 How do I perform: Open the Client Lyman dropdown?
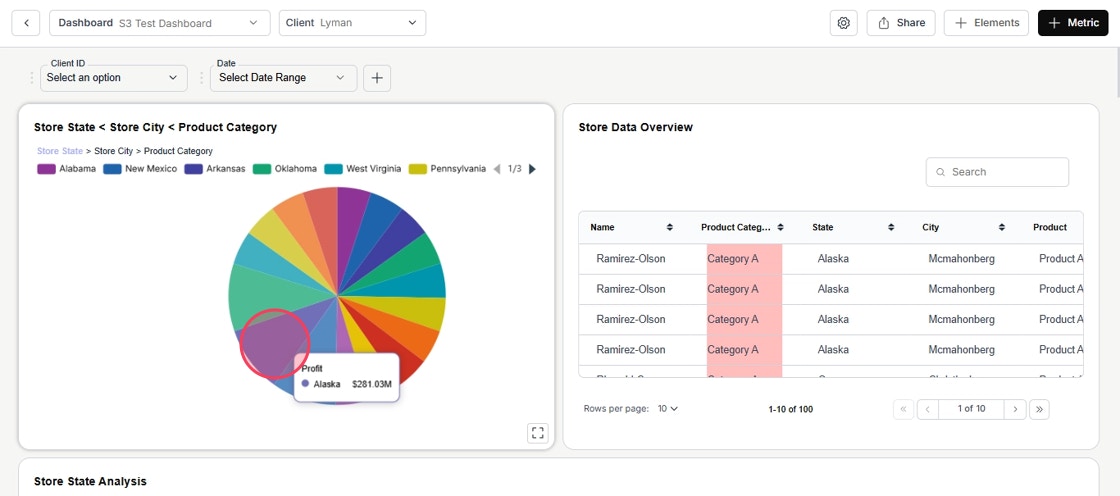[x=352, y=23]
